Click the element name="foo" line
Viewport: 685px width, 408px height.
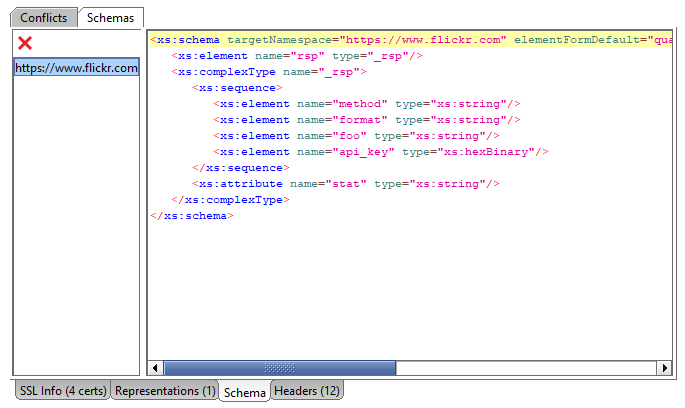(350, 136)
